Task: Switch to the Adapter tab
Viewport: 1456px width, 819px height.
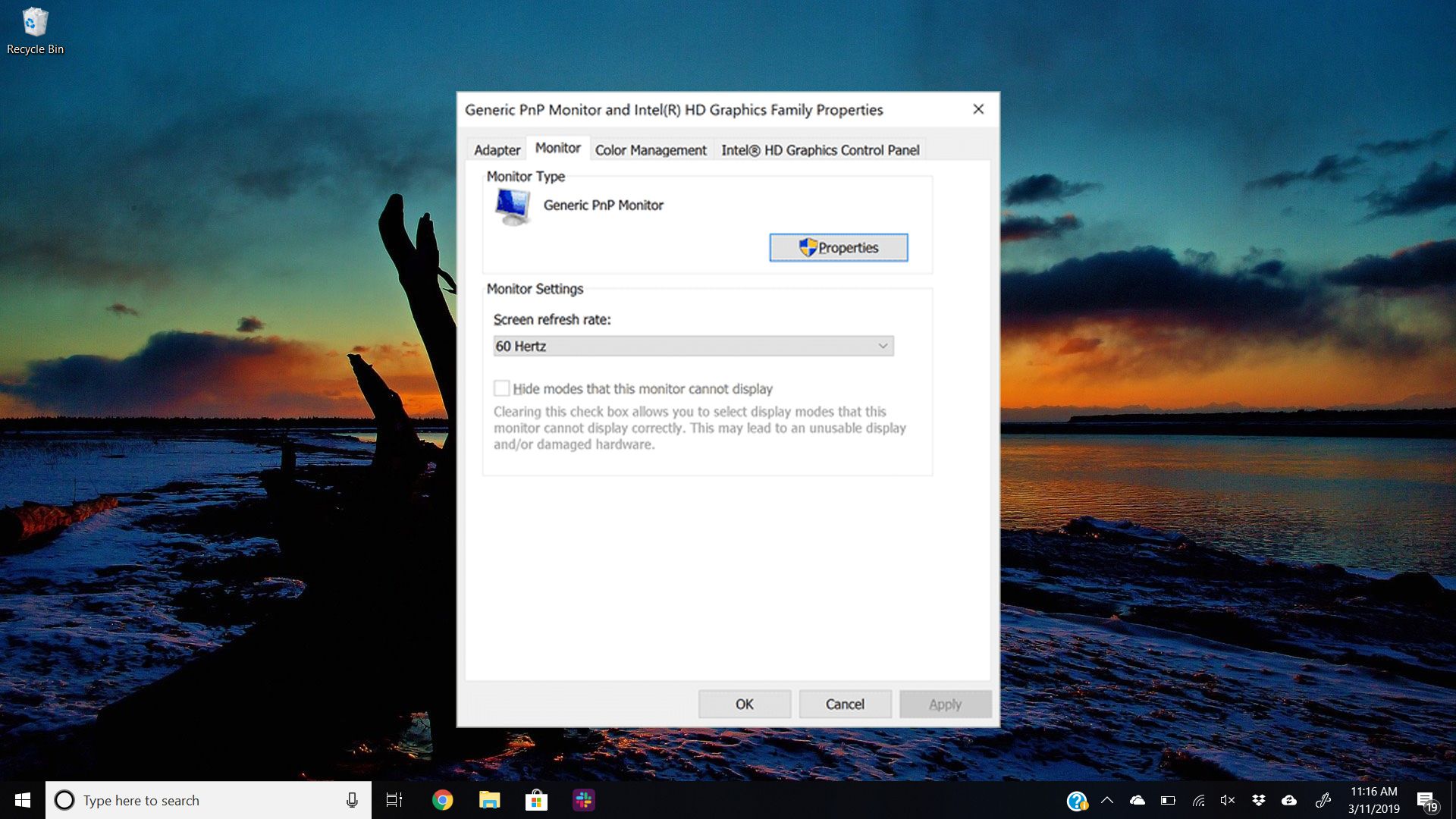Action: [x=497, y=149]
